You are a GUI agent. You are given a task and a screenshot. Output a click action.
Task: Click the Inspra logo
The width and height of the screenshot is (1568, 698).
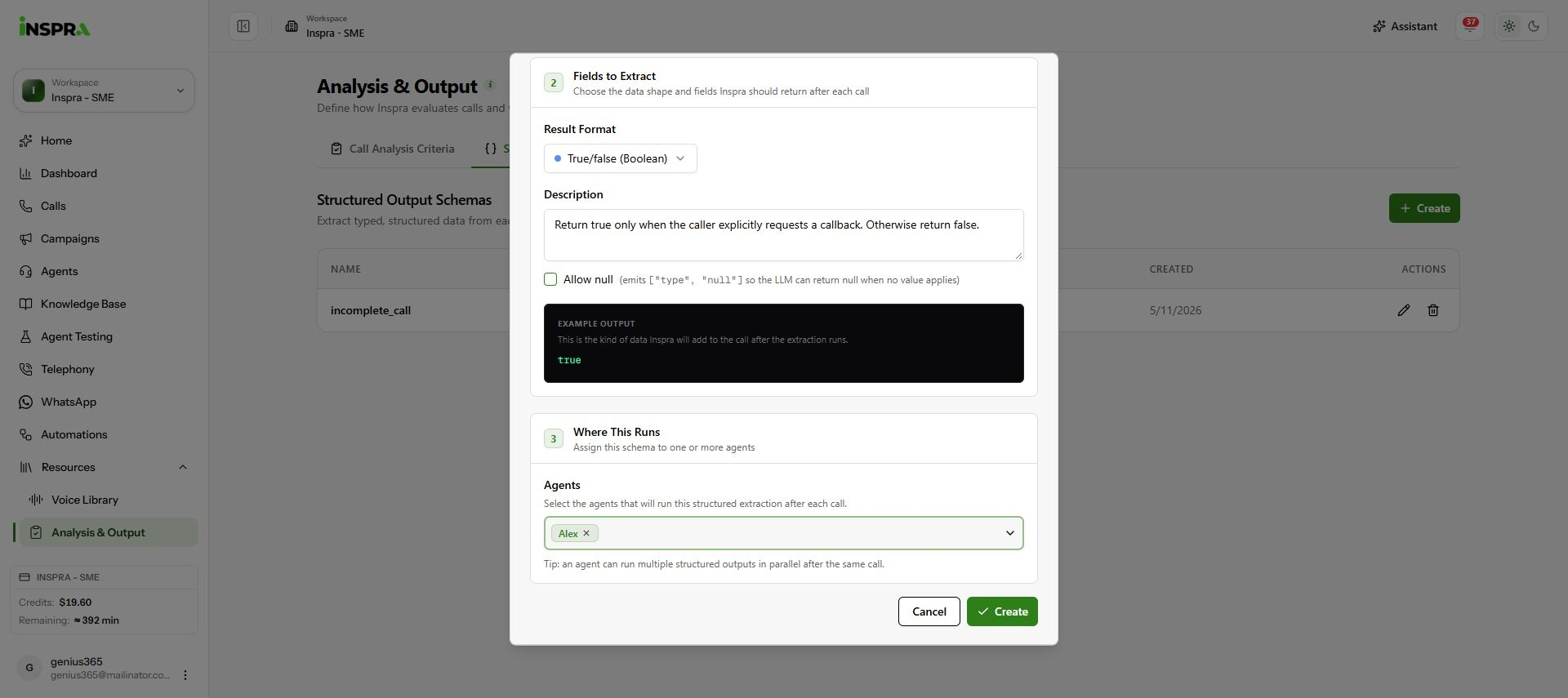point(55,27)
